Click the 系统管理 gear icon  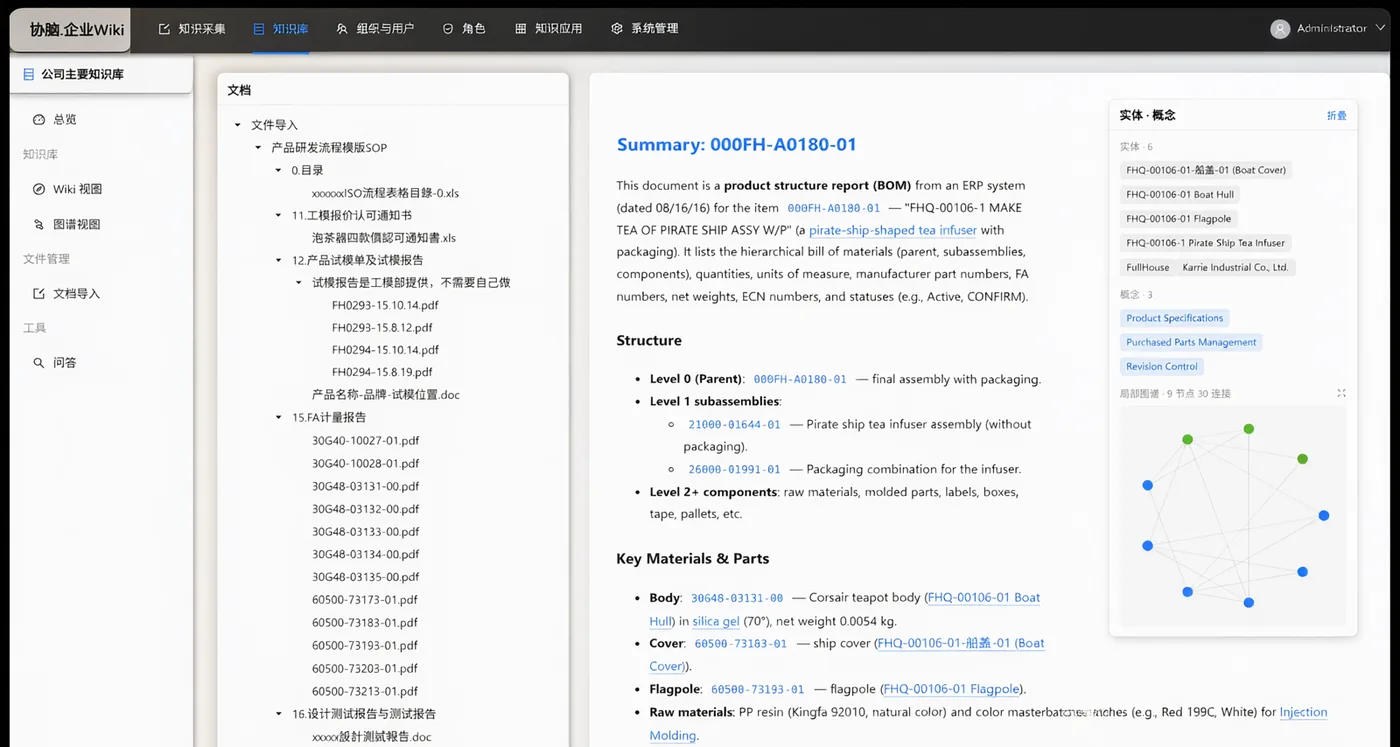616,29
